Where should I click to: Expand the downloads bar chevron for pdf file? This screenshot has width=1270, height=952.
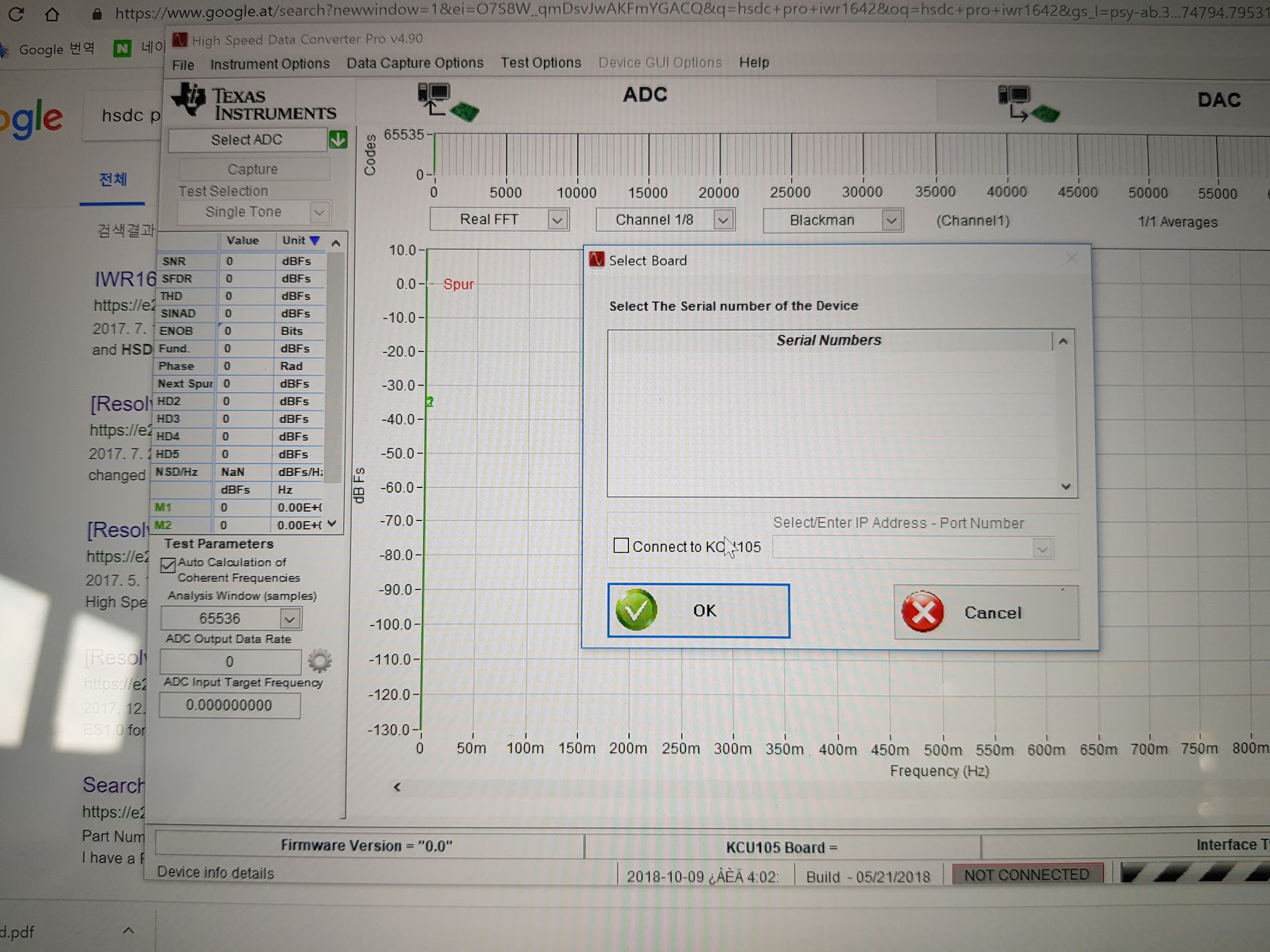pos(129,931)
